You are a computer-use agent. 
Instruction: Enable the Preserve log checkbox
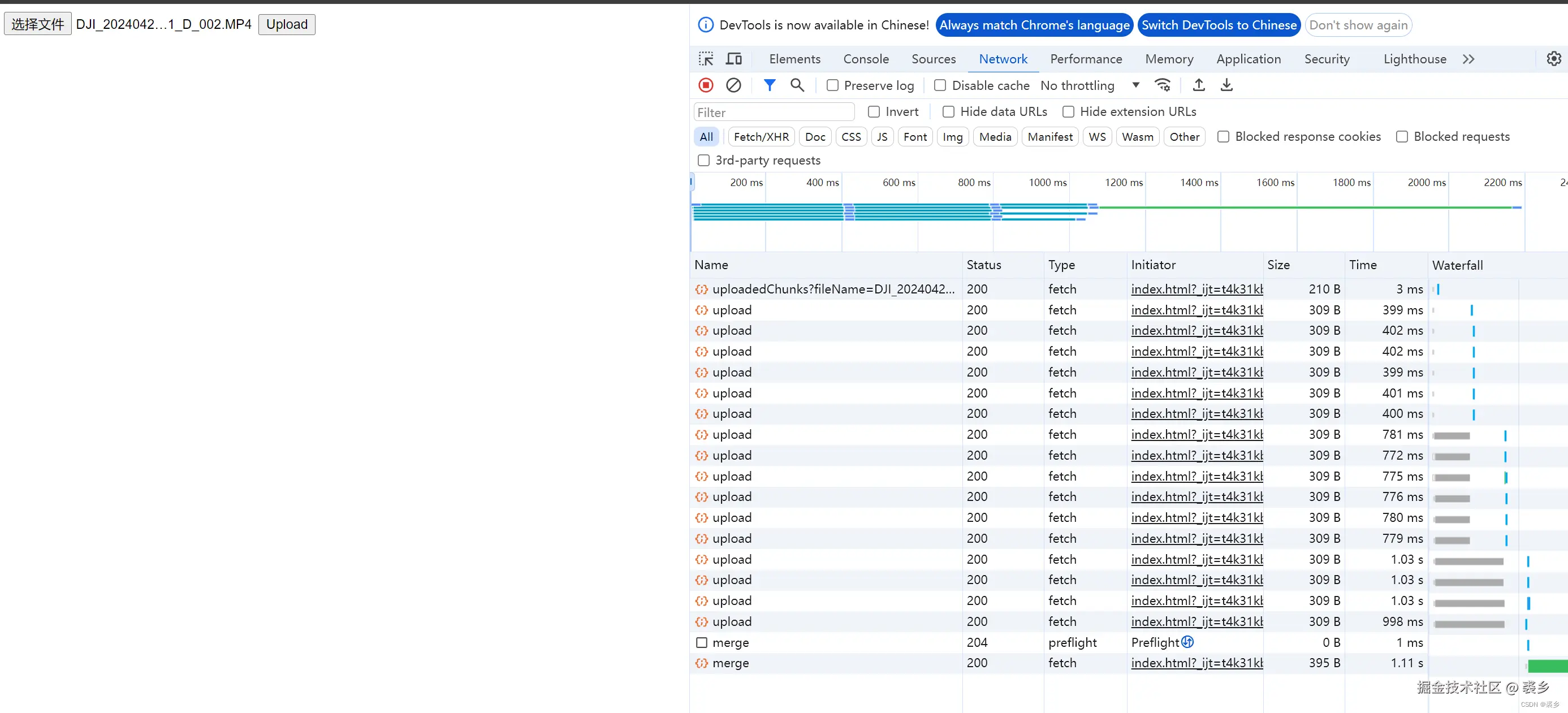pos(832,85)
